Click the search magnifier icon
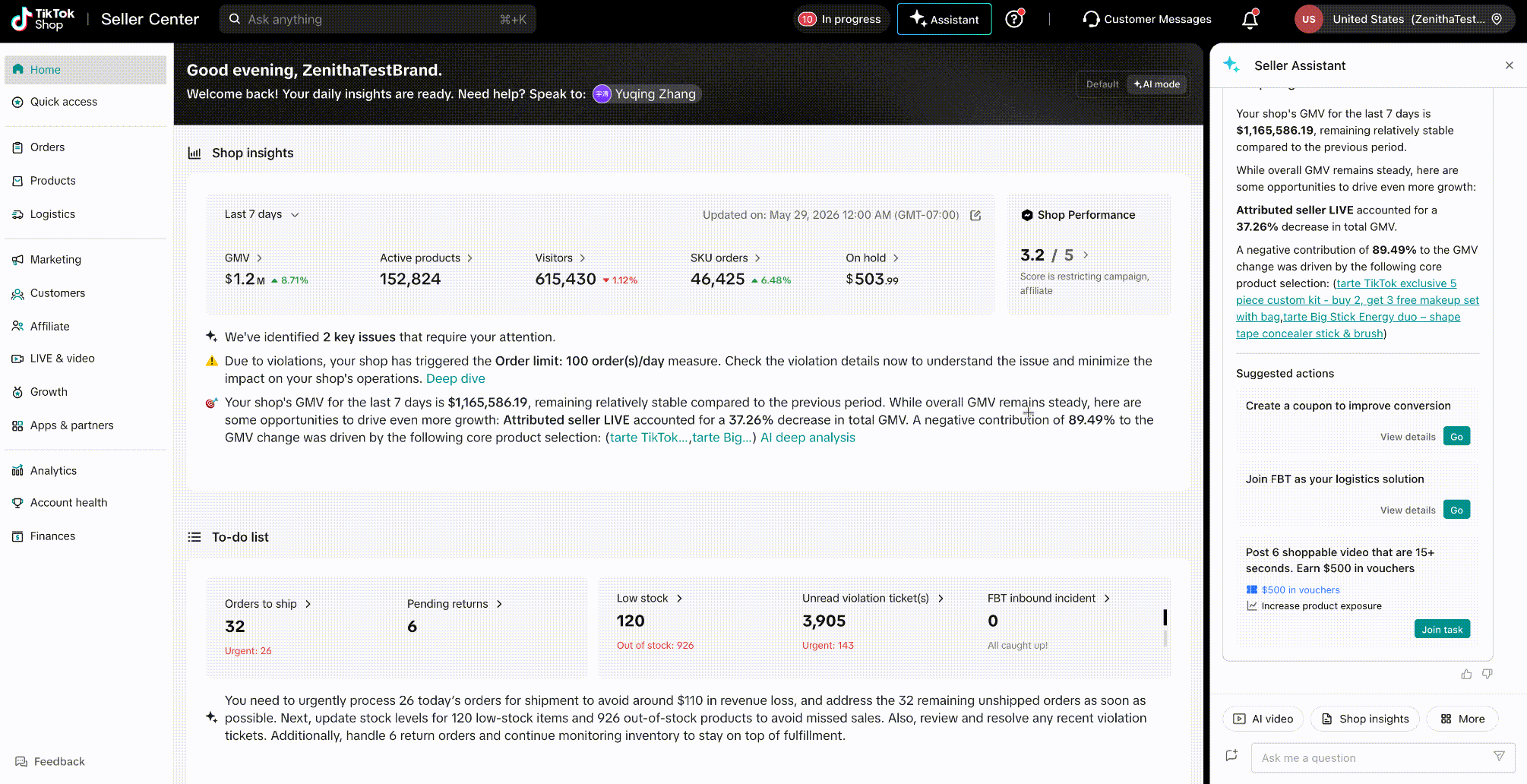 click(x=235, y=19)
